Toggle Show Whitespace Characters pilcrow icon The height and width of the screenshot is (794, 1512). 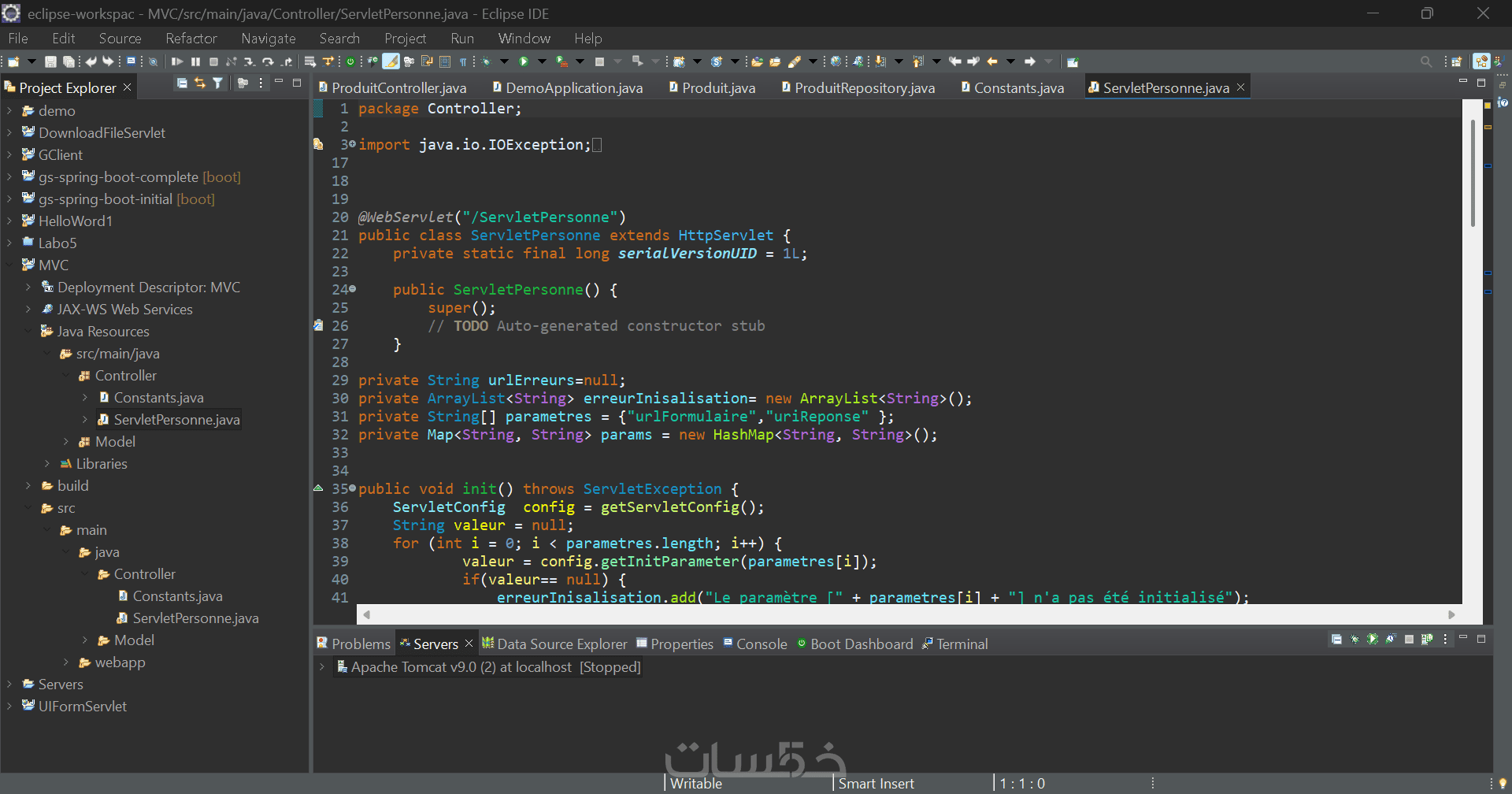pos(463,61)
